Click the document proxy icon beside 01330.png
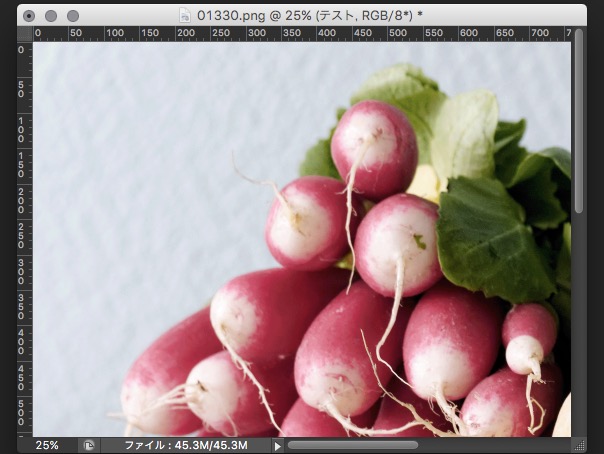 pos(184,15)
